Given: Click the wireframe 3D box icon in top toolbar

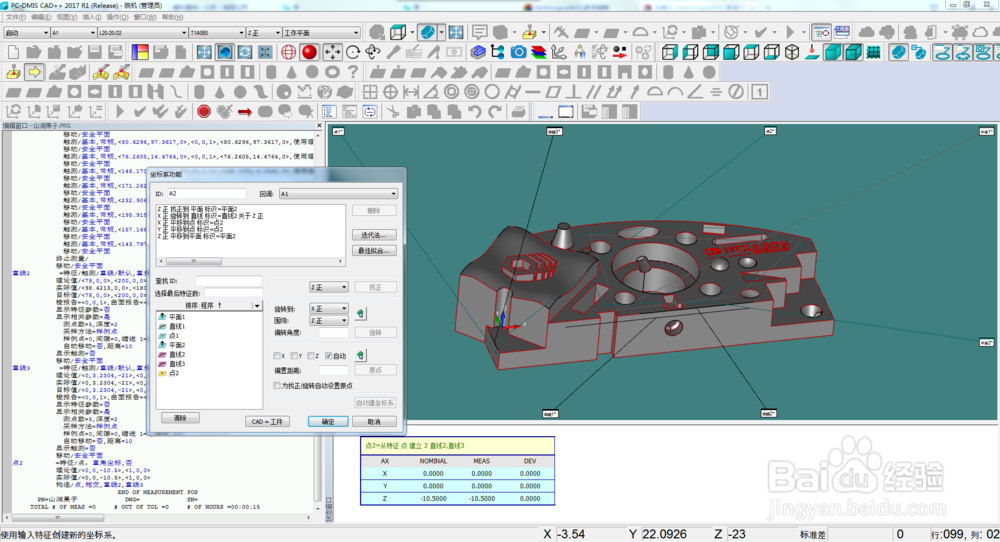Looking at the screenshot, I should click(x=398, y=32).
